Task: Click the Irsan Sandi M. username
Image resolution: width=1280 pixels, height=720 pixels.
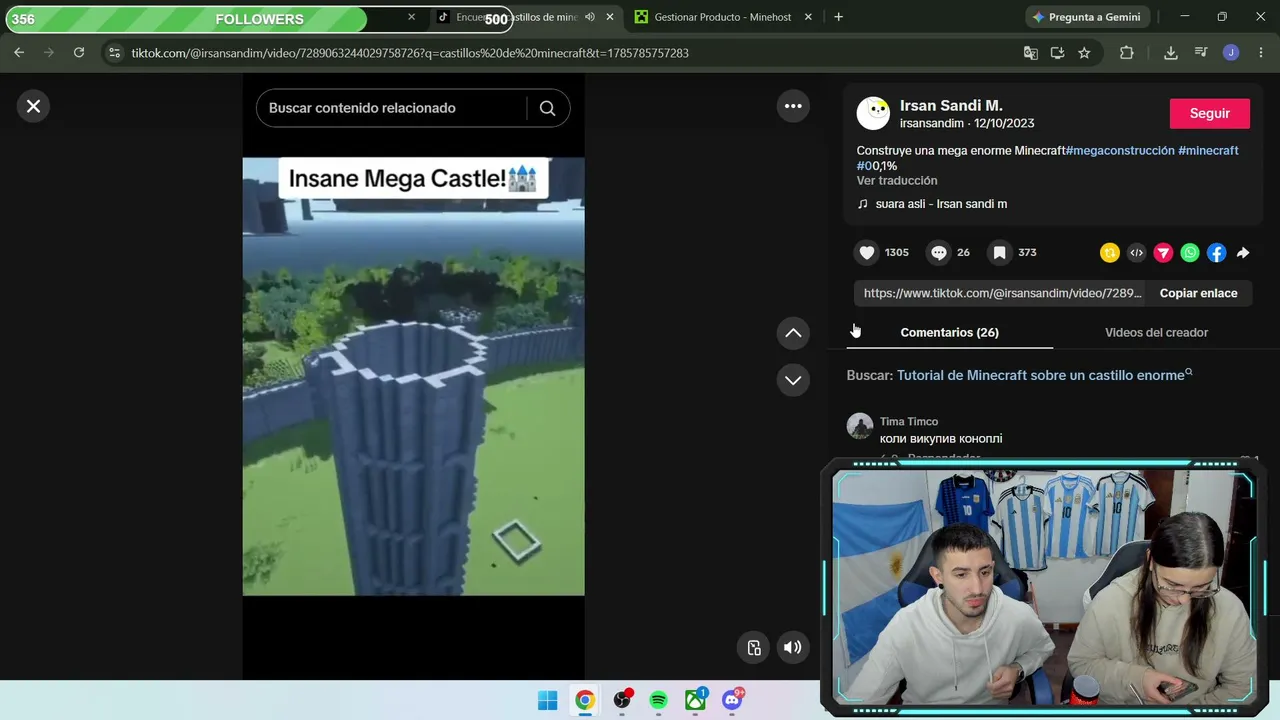Action: [x=951, y=105]
